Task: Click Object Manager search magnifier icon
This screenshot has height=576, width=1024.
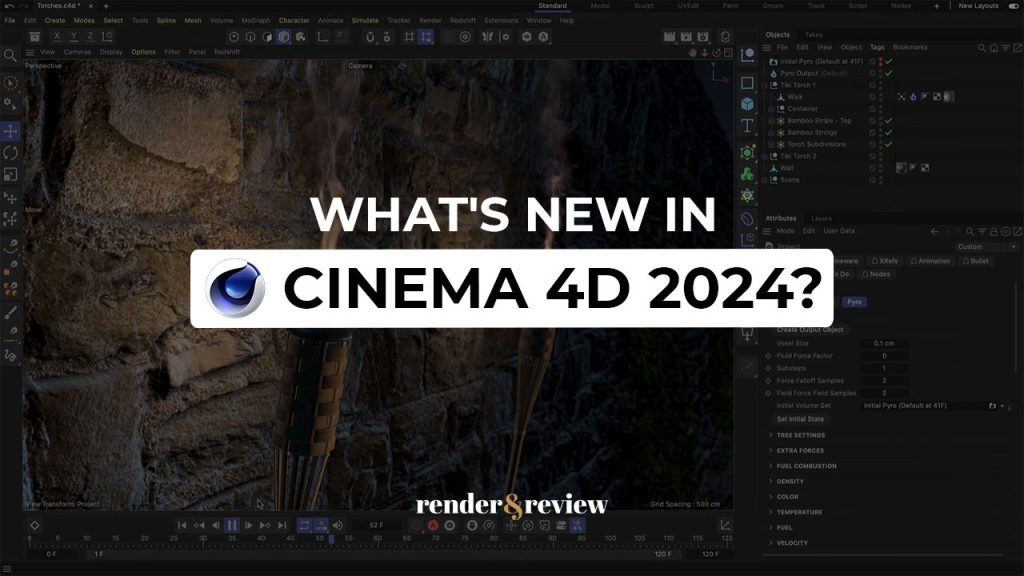Action: 982,48
